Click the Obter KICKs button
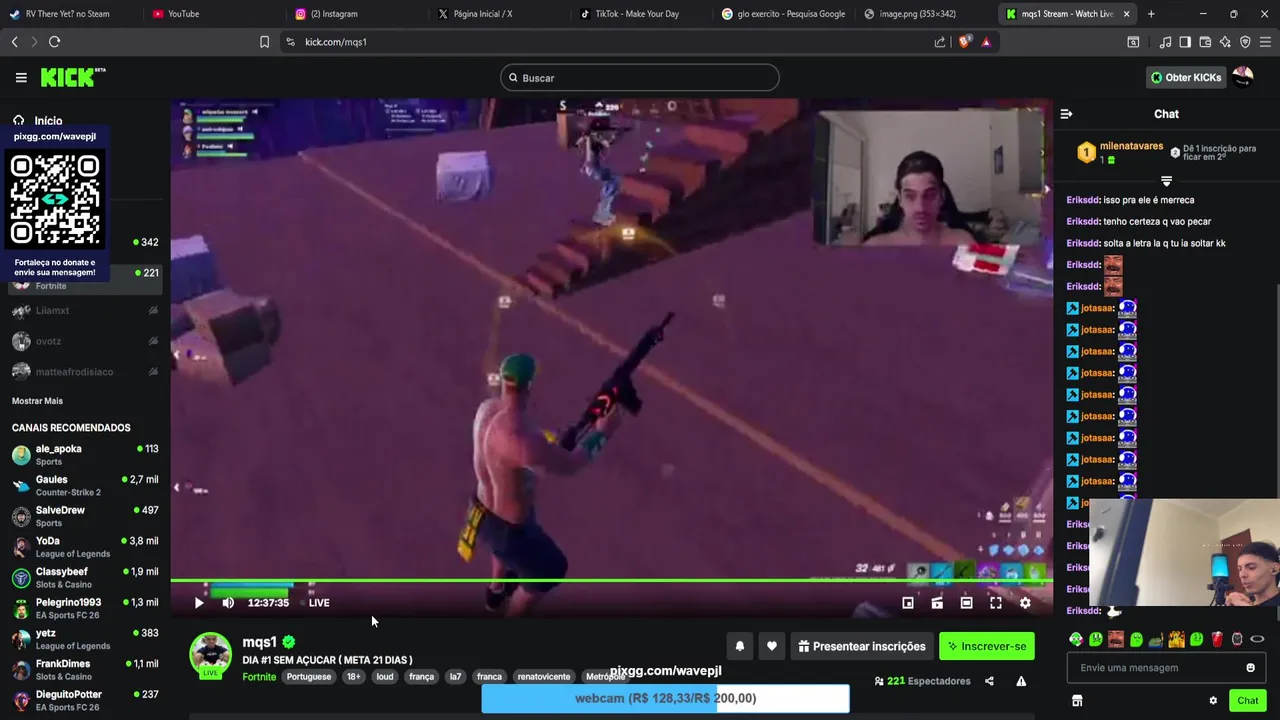Image resolution: width=1280 pixels, height=720 pixels. 1185,77
